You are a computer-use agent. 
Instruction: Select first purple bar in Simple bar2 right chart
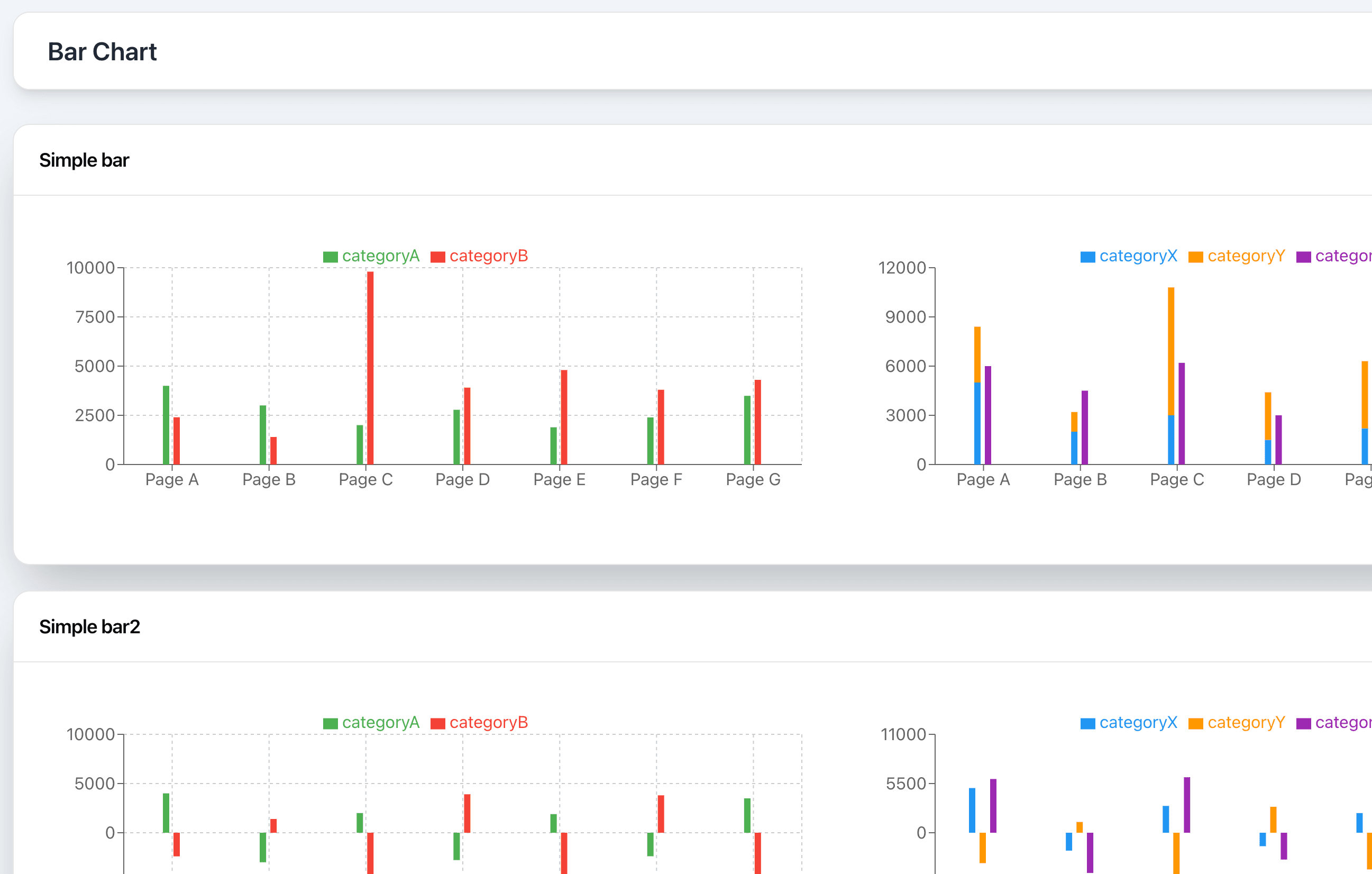pos(994,806)
